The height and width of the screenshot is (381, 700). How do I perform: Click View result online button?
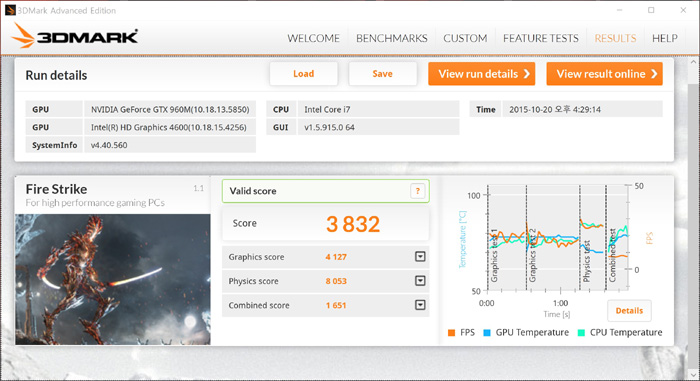pos(604,74)
